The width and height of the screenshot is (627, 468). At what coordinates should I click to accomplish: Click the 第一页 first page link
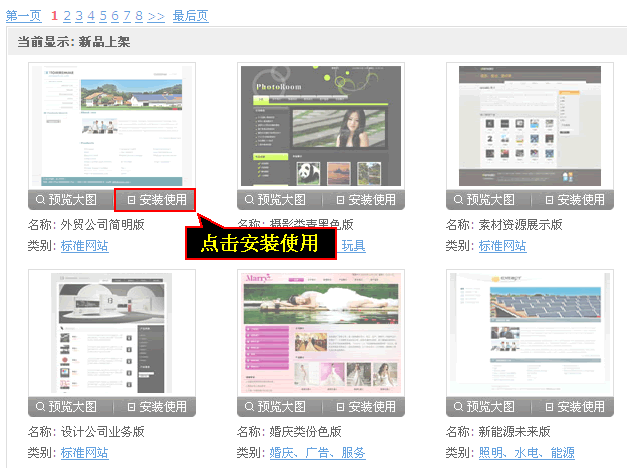click(23, 16)
